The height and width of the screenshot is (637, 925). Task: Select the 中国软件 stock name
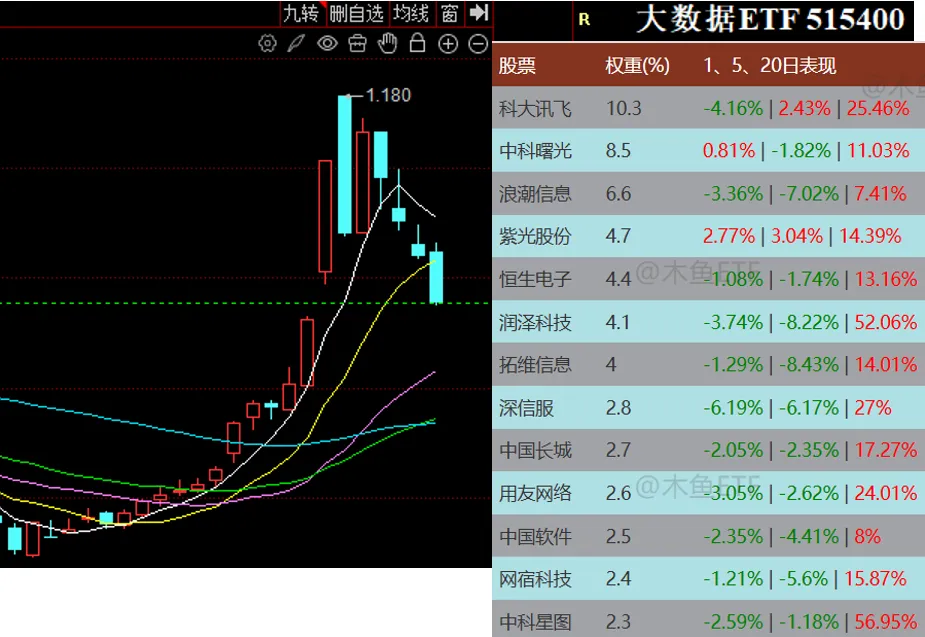click(x=535, y=536)
